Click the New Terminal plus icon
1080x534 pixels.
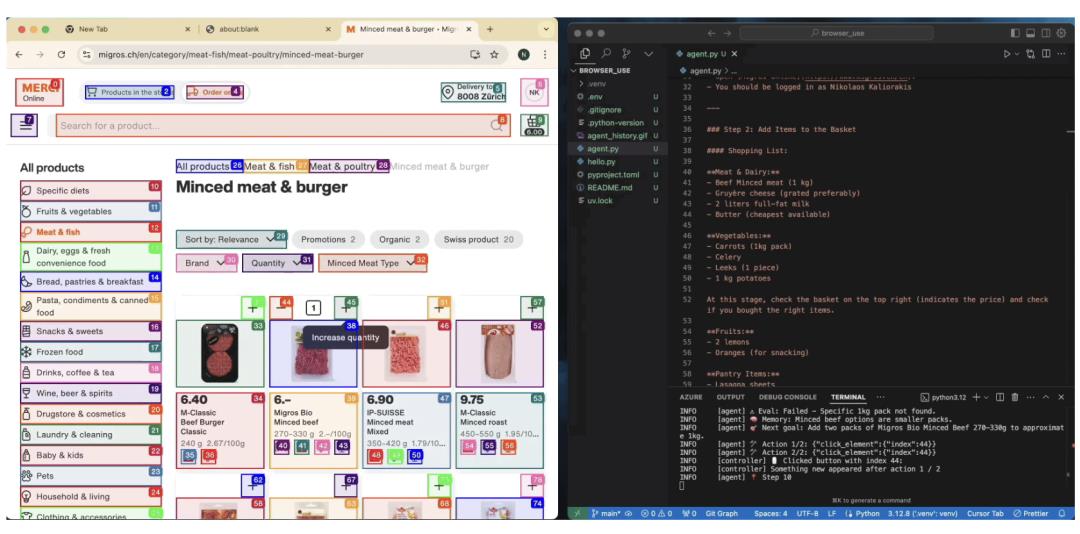(976, 398)
